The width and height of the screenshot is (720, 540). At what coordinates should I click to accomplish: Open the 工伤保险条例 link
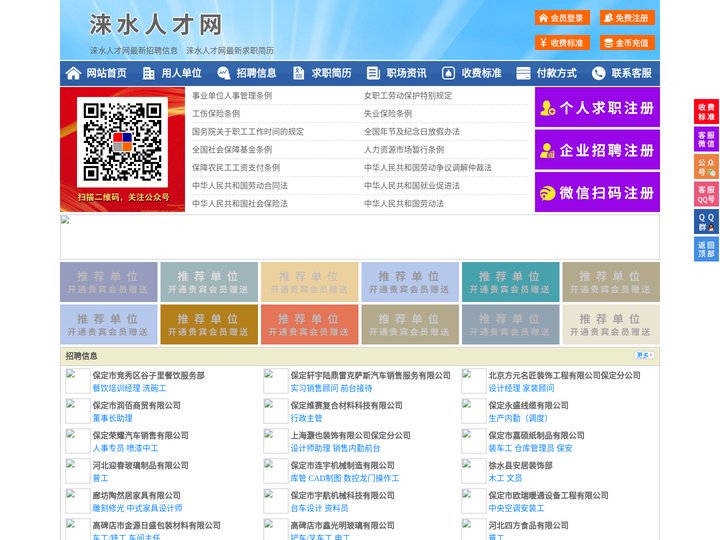tap(216, 113)
